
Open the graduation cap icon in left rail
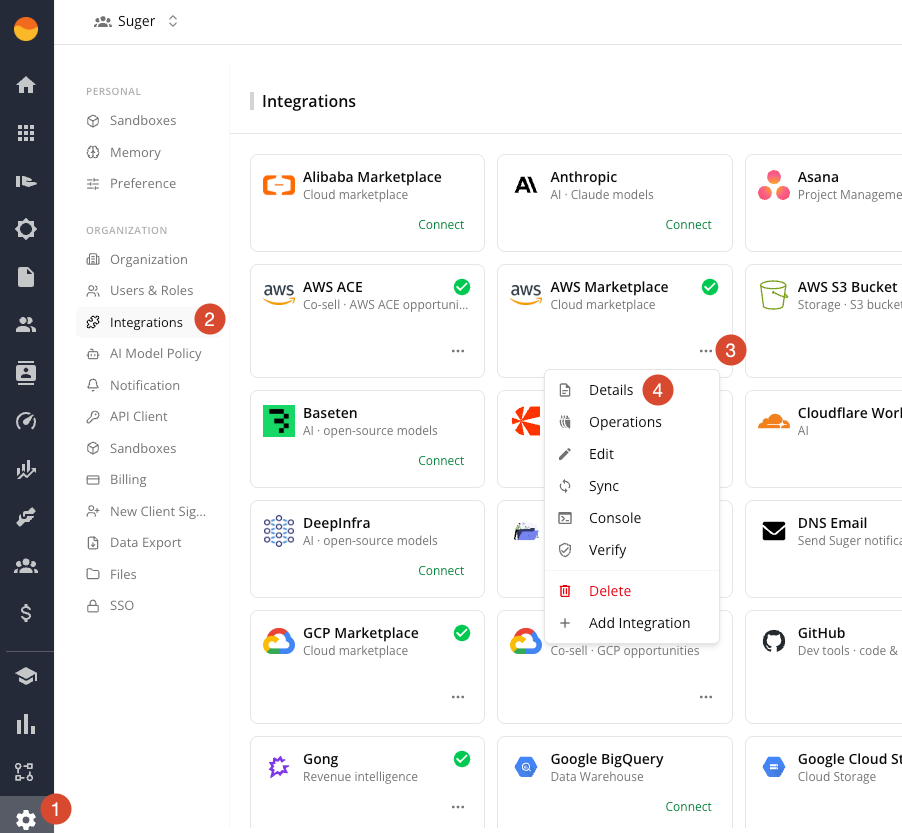point(26,676)
